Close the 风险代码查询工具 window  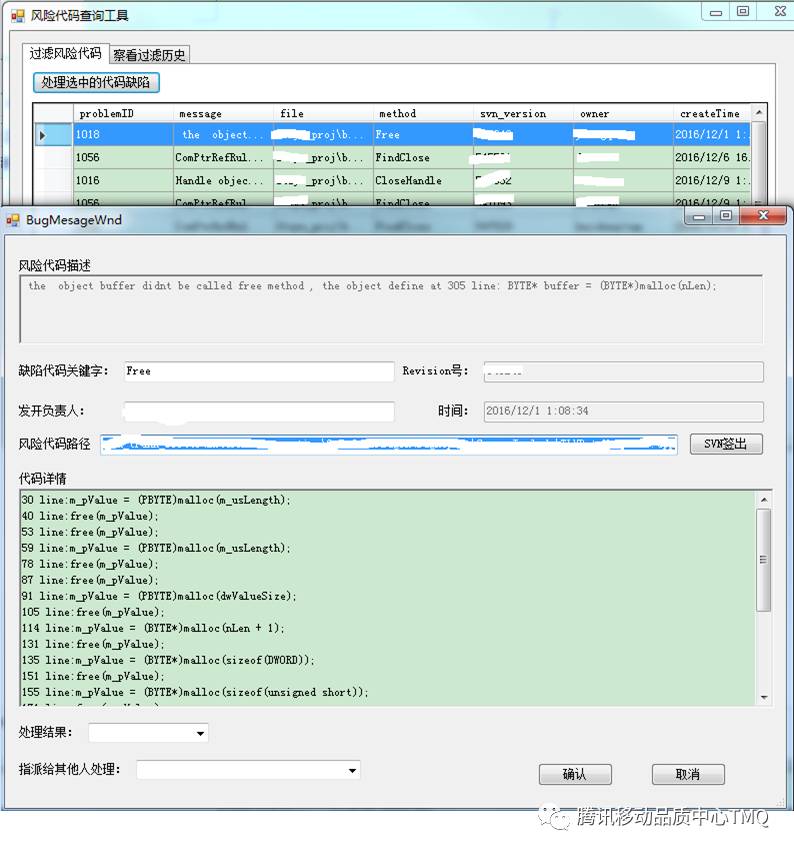tap(780, 12)
